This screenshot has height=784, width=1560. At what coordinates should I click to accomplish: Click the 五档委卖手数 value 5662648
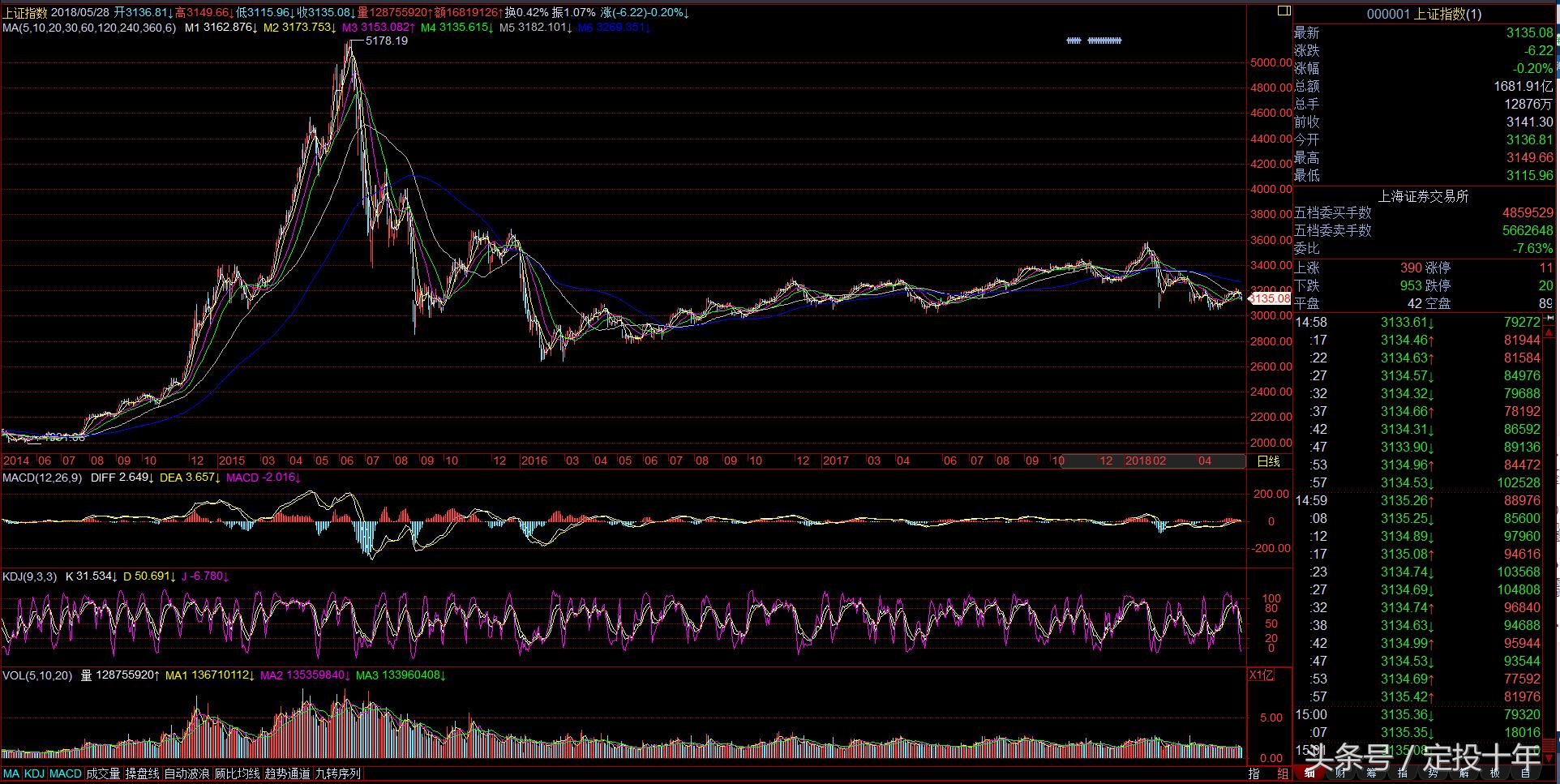pyautogui.click(x=1528, y=230)
